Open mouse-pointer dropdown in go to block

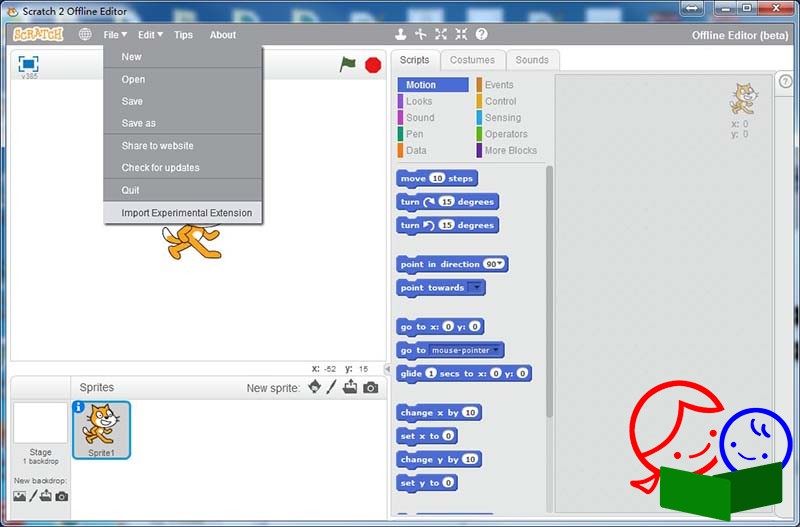[x=495, y=350]
